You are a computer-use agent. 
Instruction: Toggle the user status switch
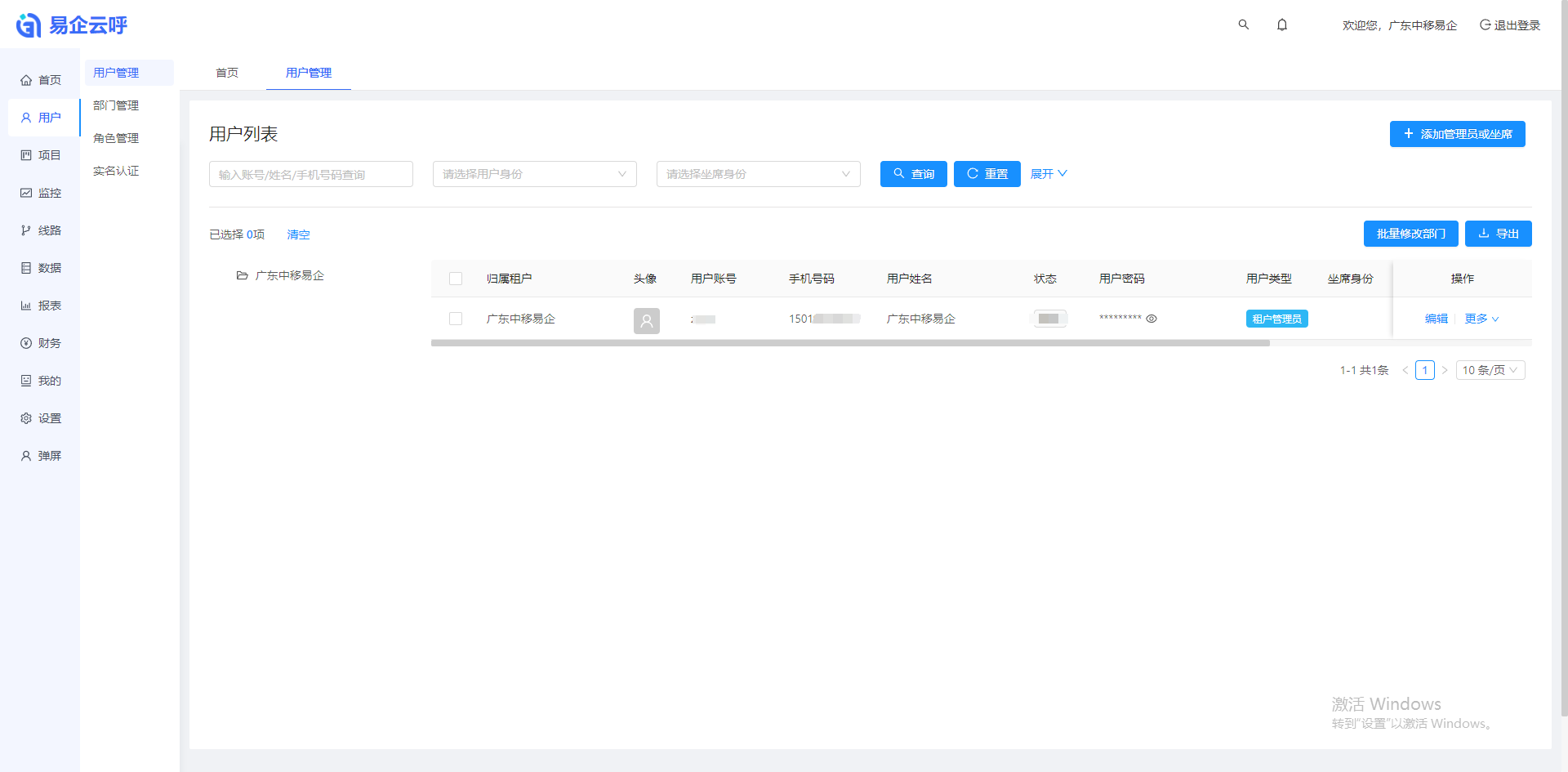pyautogui.click(x=1049, y=319)
